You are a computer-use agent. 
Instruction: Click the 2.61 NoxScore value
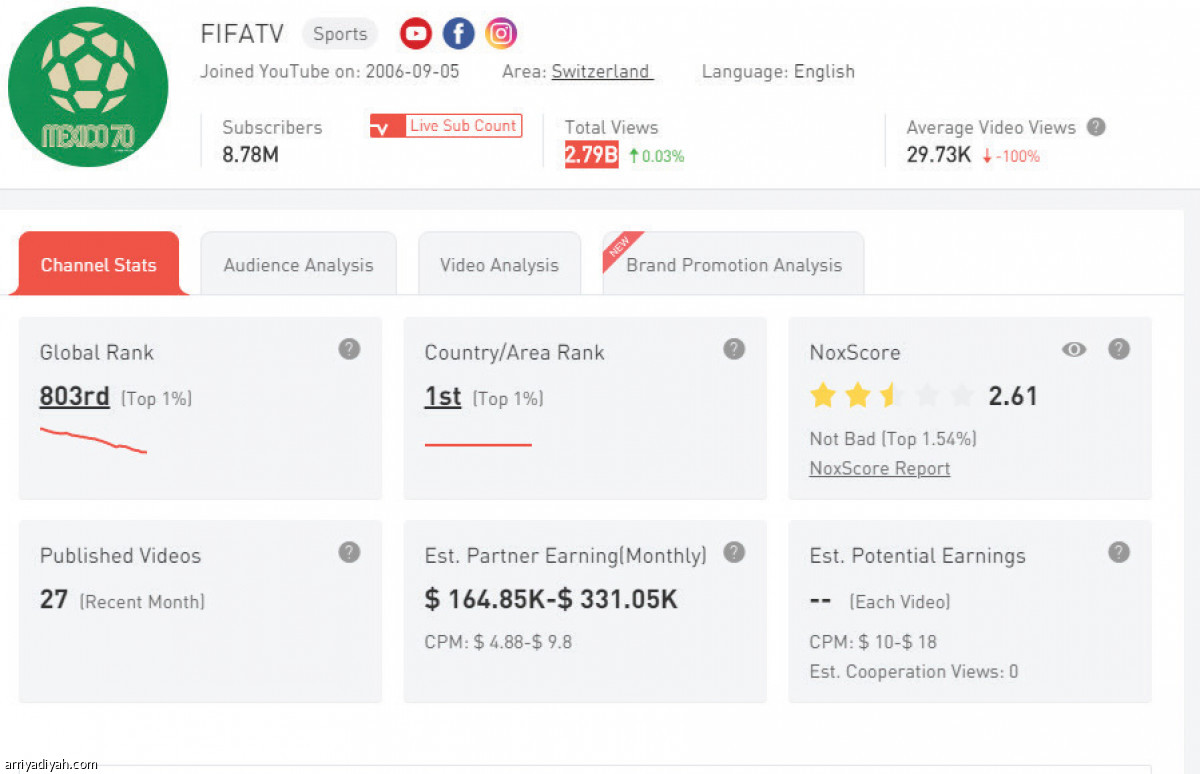click(1013, 396)
